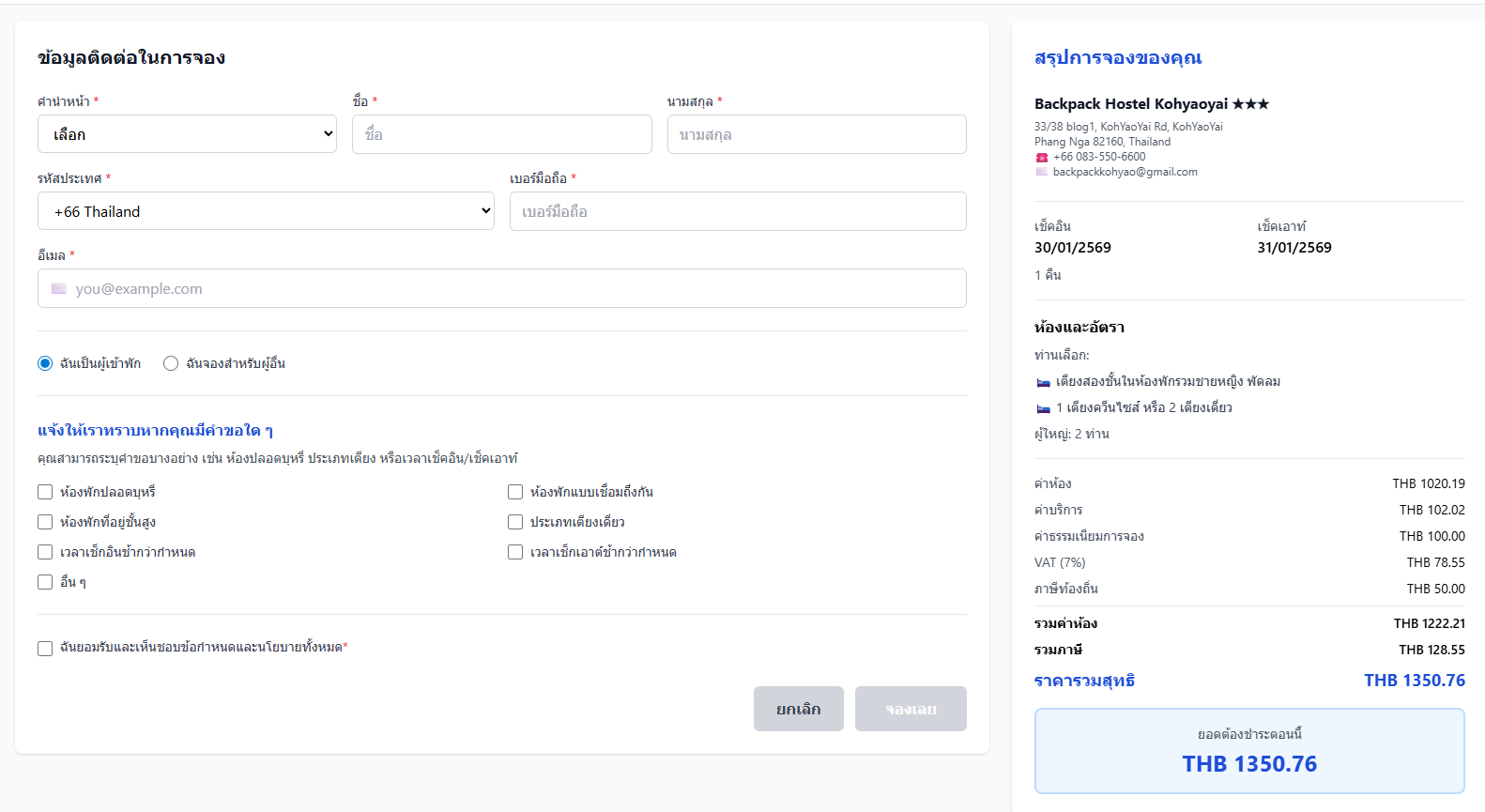
Task: Click the bed icon beside 1 queen bed option
Action: point(1043,408)
